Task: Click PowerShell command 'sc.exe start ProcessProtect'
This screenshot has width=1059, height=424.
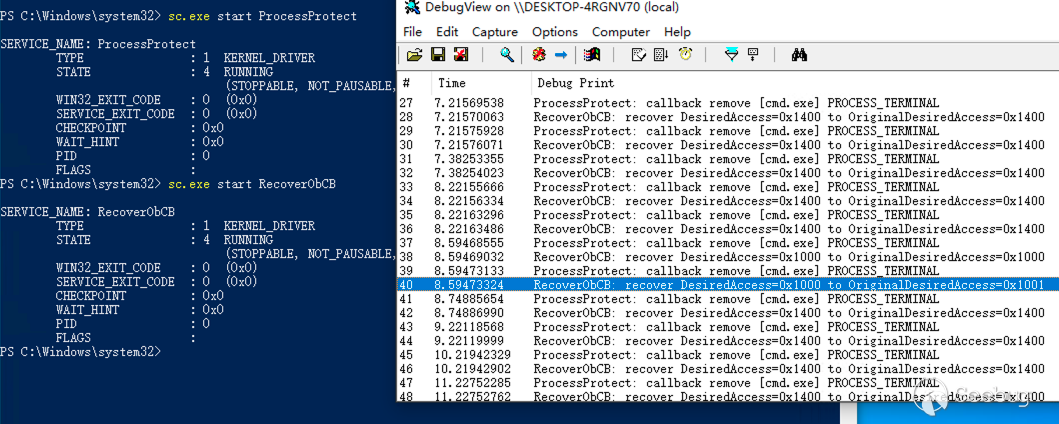Action: click(263, 16)
